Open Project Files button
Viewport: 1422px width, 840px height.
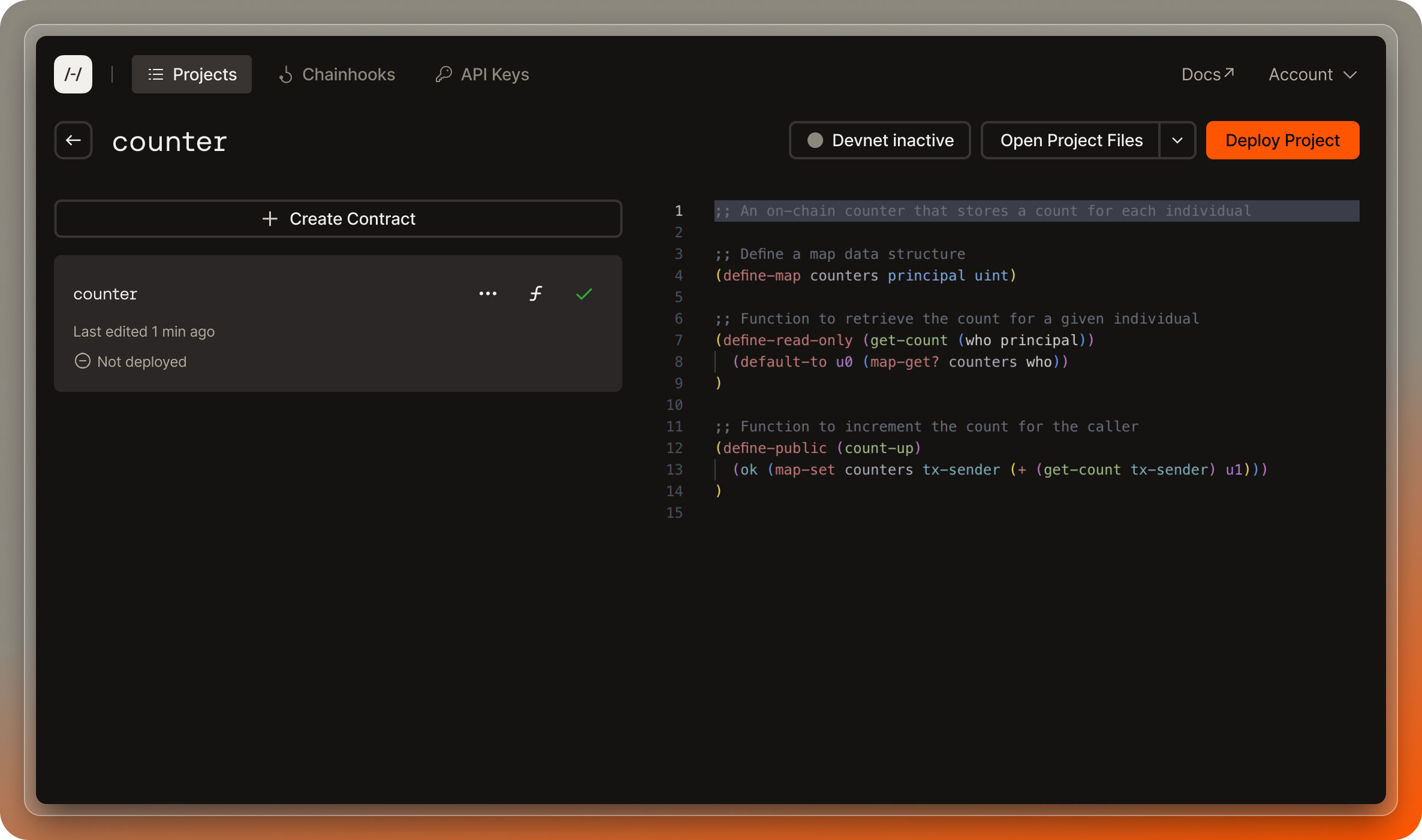[1071, 140]
